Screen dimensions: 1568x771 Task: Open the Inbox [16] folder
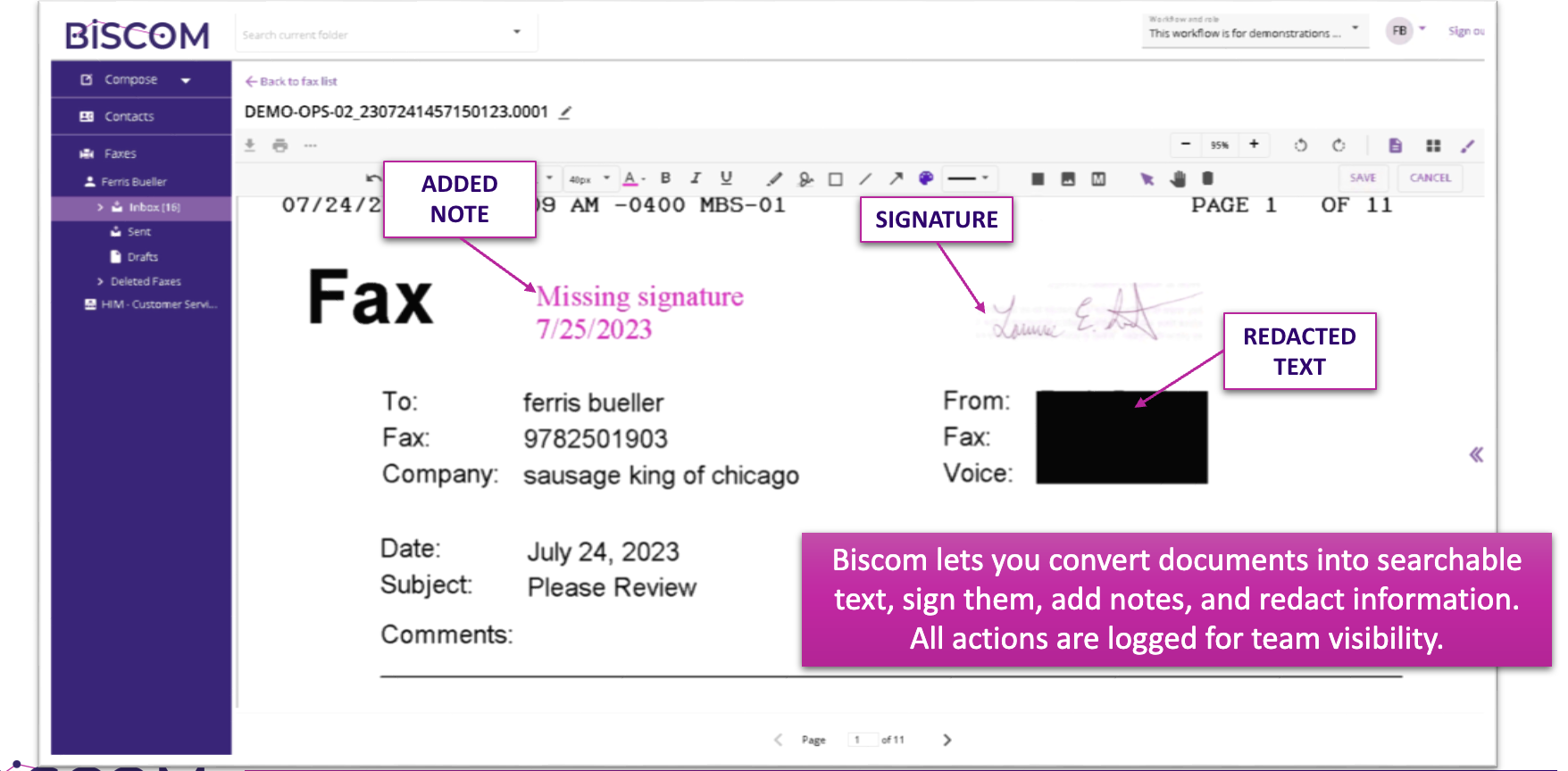pos(154,207)
